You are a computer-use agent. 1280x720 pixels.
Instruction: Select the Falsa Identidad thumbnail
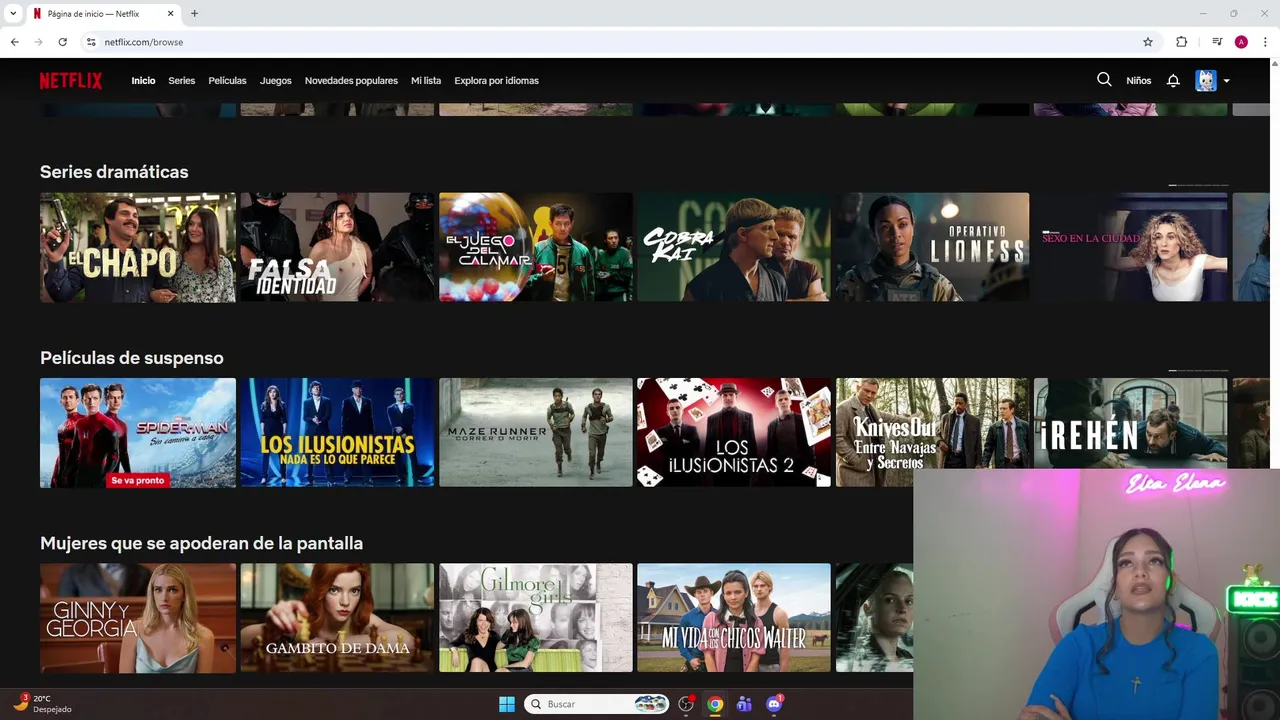click(x=337, y=247)
